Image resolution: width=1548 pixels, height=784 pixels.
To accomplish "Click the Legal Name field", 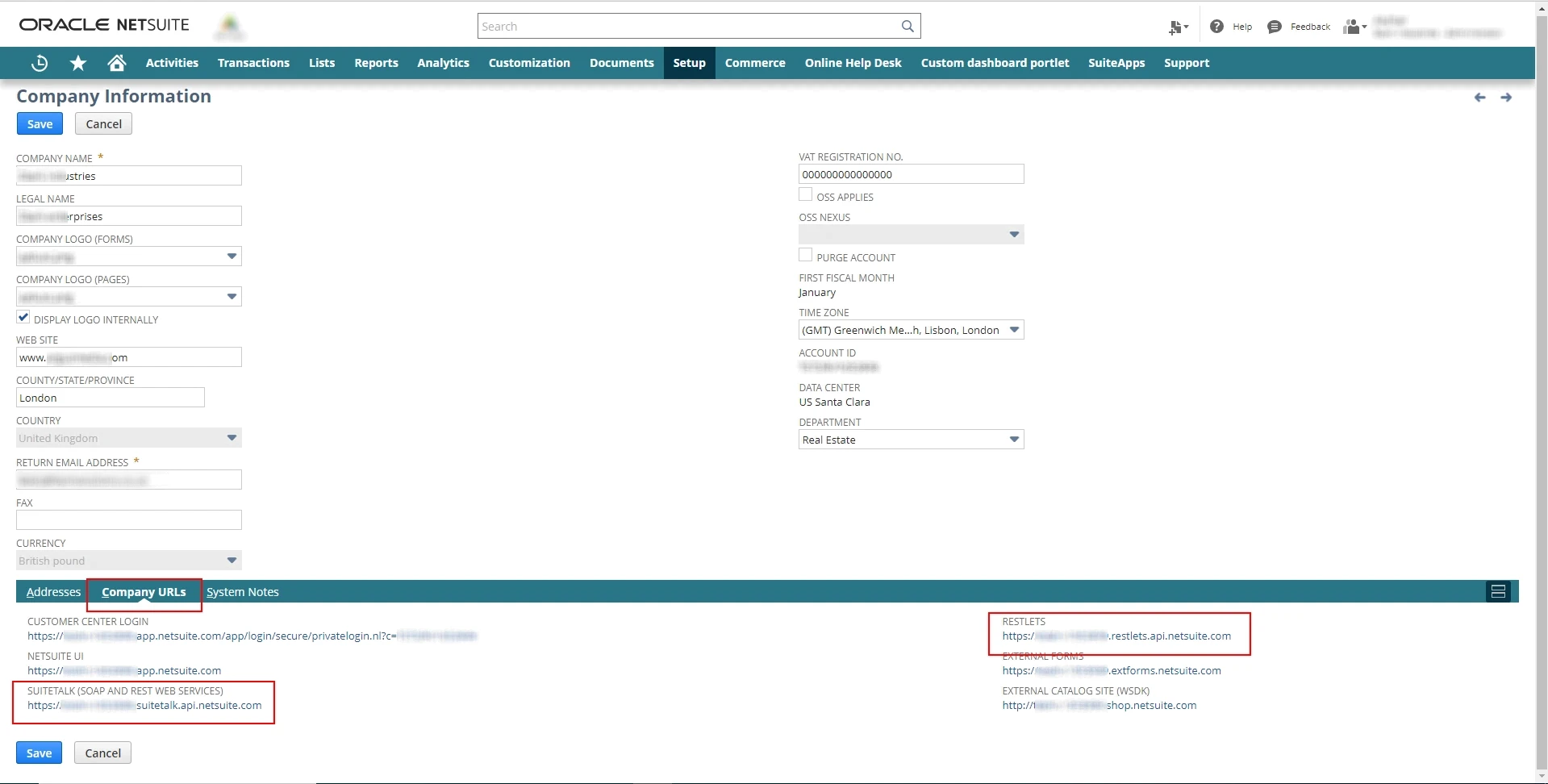I will [x=129, y=216].
